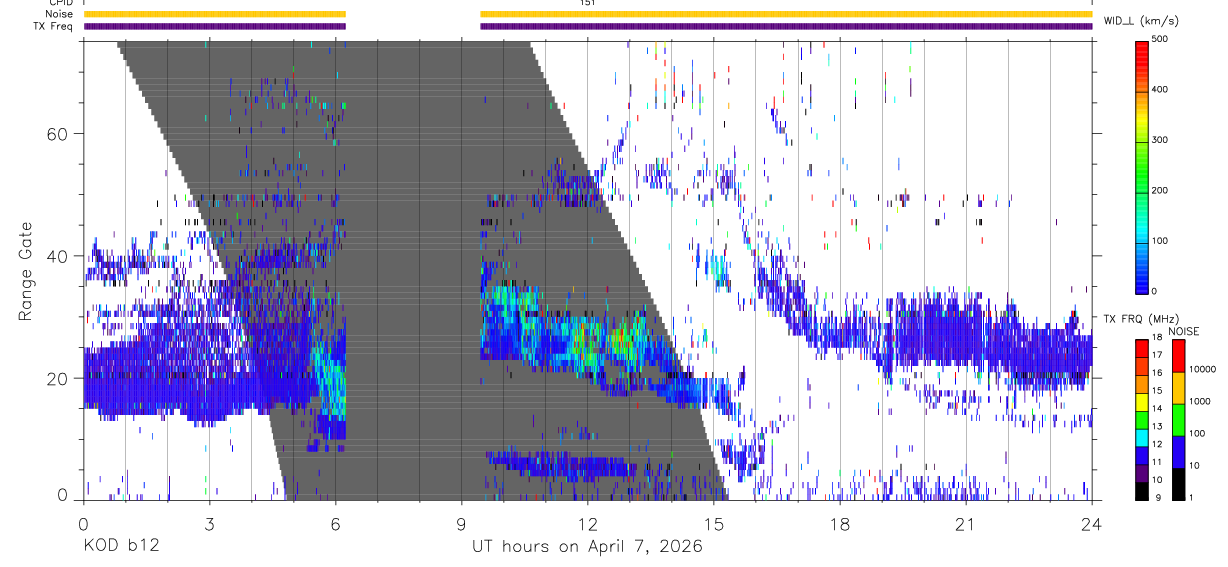Image resolution: width=1228 pixels, height=567 pixels.
Task: Click the red top of the WID colorbar
Action: click(1141, 48)
